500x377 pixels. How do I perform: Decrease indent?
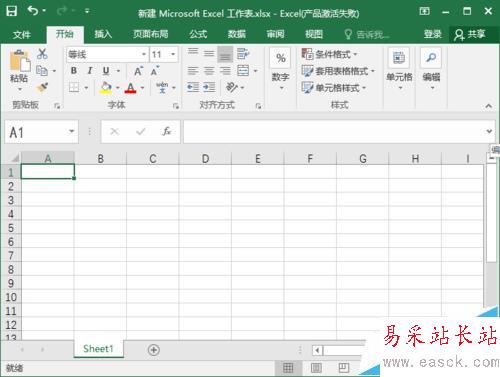point(193,87)
